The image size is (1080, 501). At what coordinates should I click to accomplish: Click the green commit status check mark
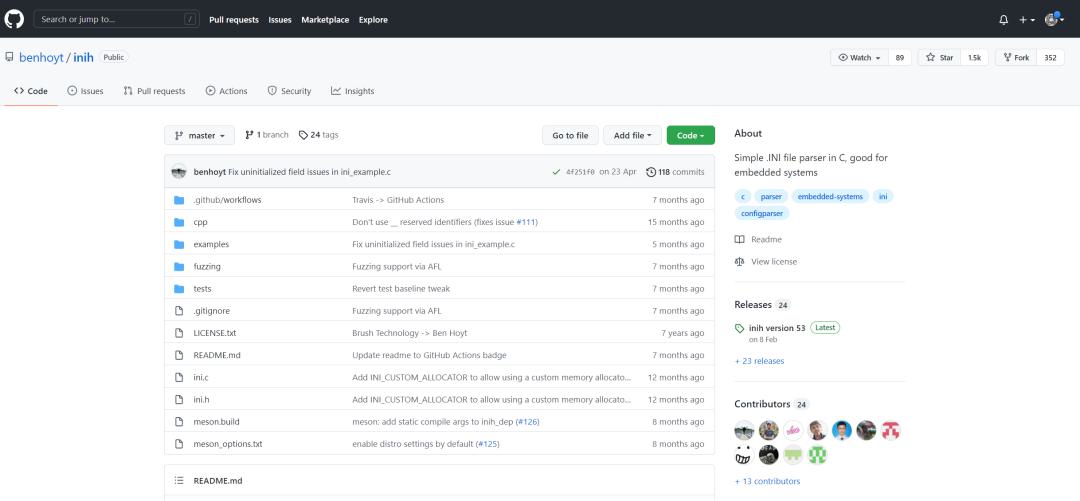(x=556, y=172)
